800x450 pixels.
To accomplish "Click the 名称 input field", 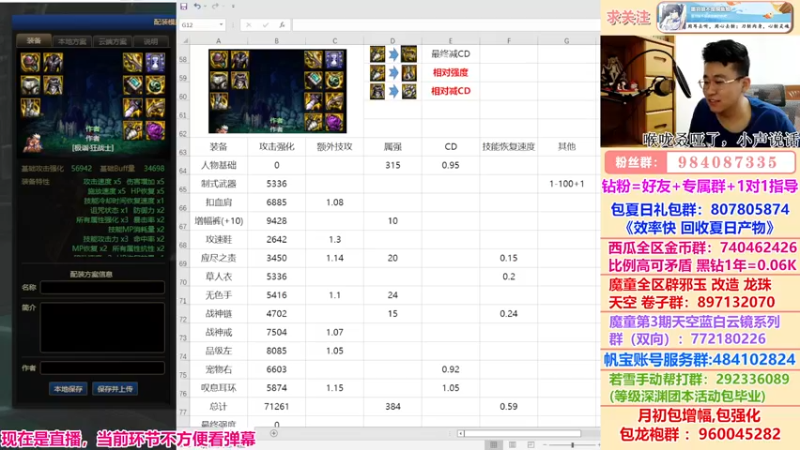I will point(103,287).
